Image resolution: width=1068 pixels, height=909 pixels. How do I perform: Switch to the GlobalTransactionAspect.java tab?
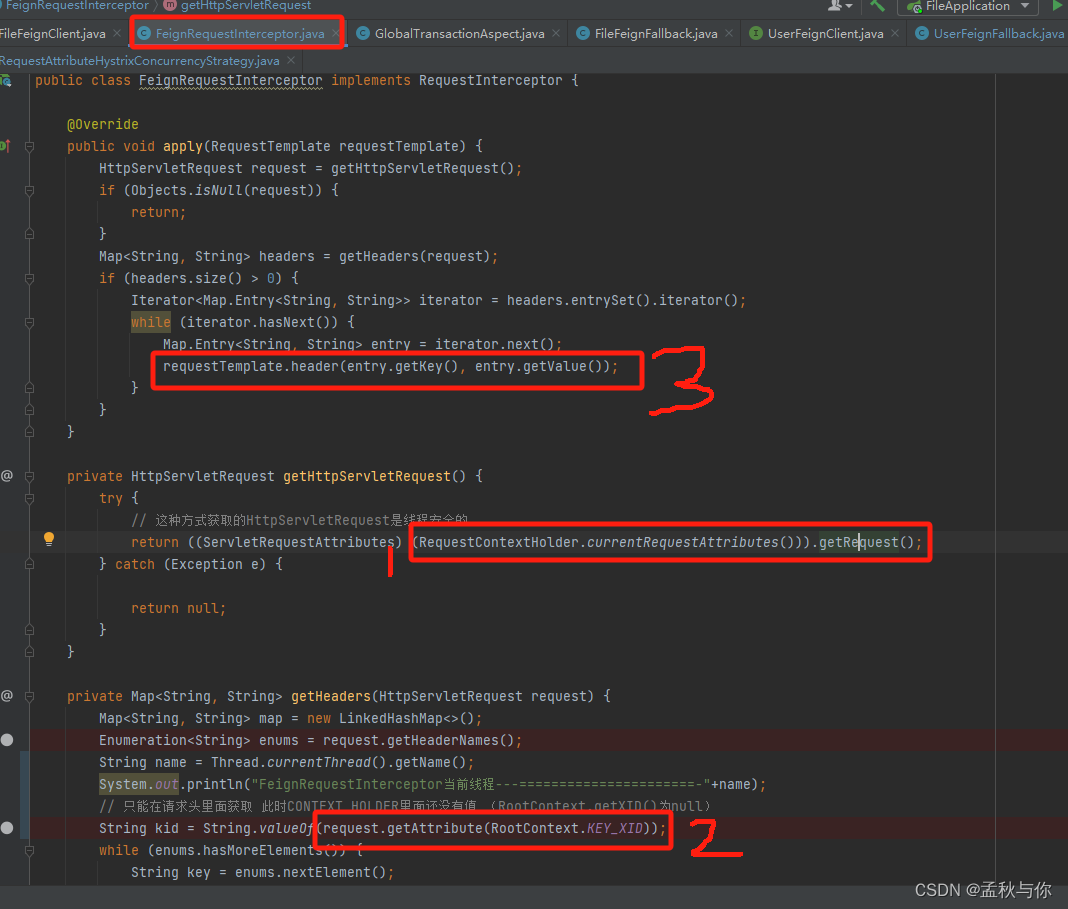point(459,33)
